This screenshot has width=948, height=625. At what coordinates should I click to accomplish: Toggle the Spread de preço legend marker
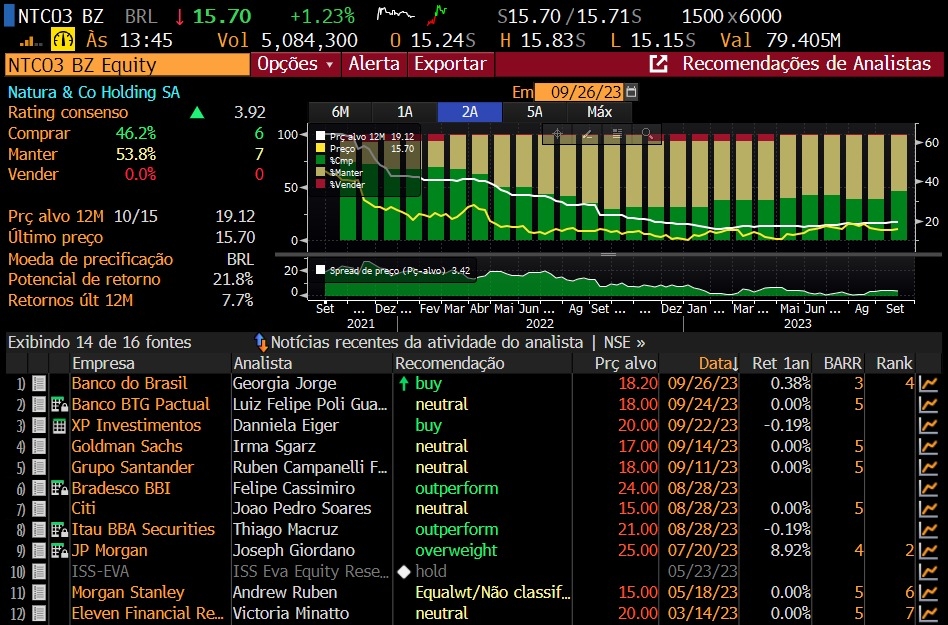click(x=321, y=270)
